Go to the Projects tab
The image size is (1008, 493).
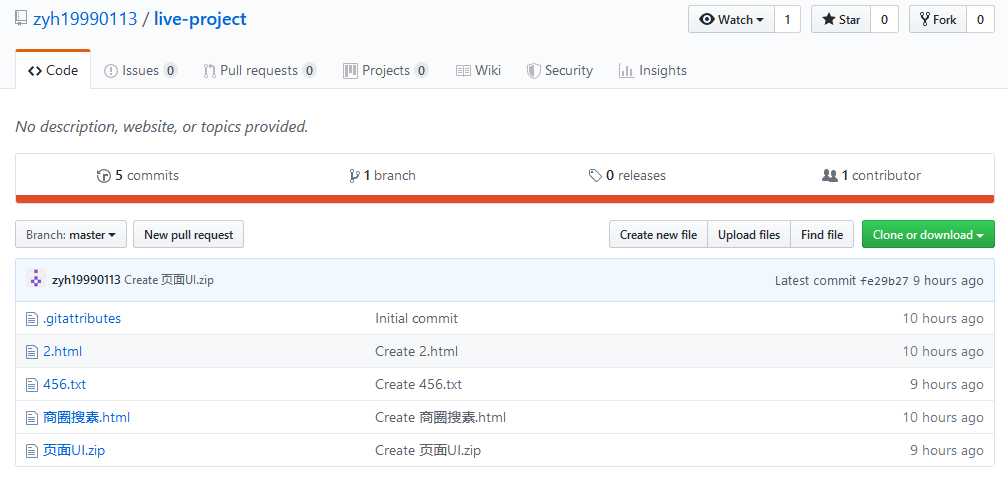pos(386,71)
